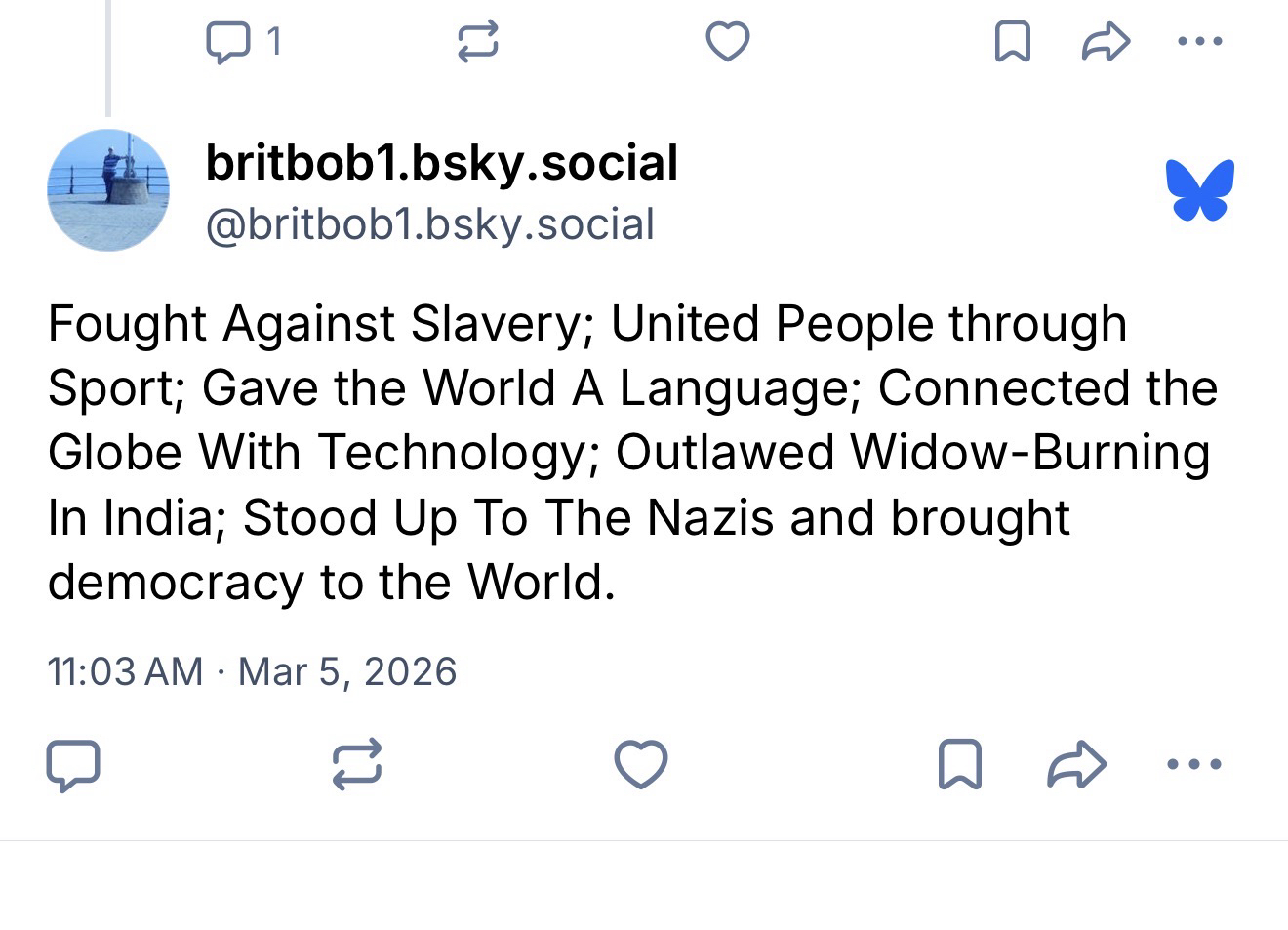Screen dimensions: 1288x930
Task: Like the post above britbob1's
Action: [x=728, y=42]
